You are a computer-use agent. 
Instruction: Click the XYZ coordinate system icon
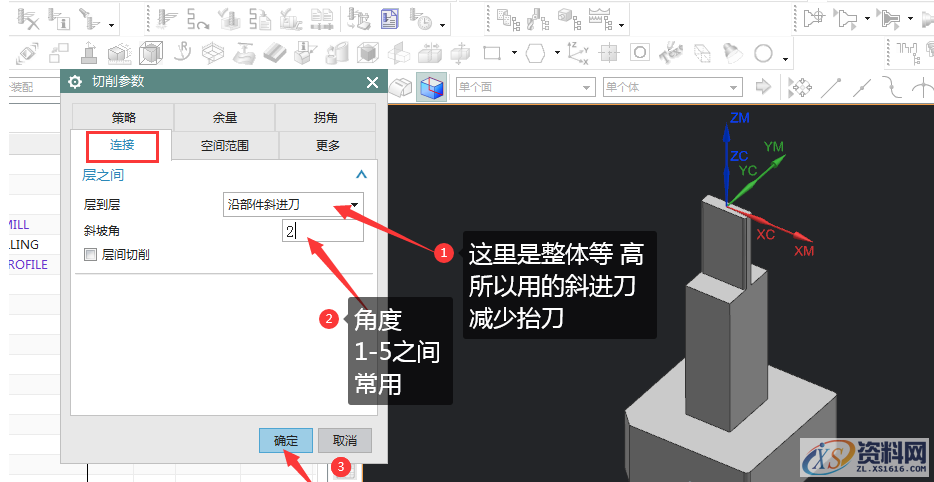click(x=577, y=53)
